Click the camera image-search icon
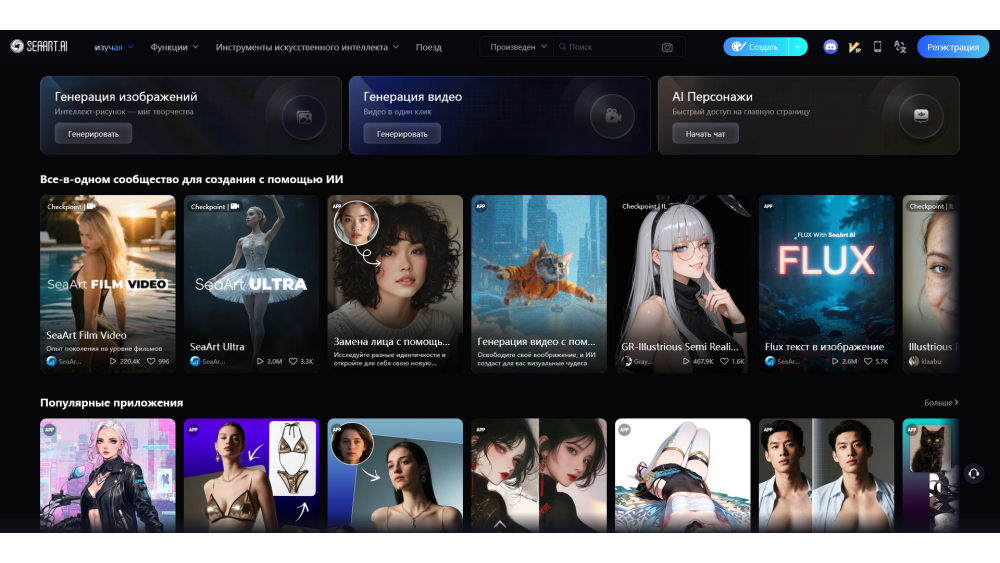The height and width of the screenshot is (563, 1000). [x=667, y=47]
